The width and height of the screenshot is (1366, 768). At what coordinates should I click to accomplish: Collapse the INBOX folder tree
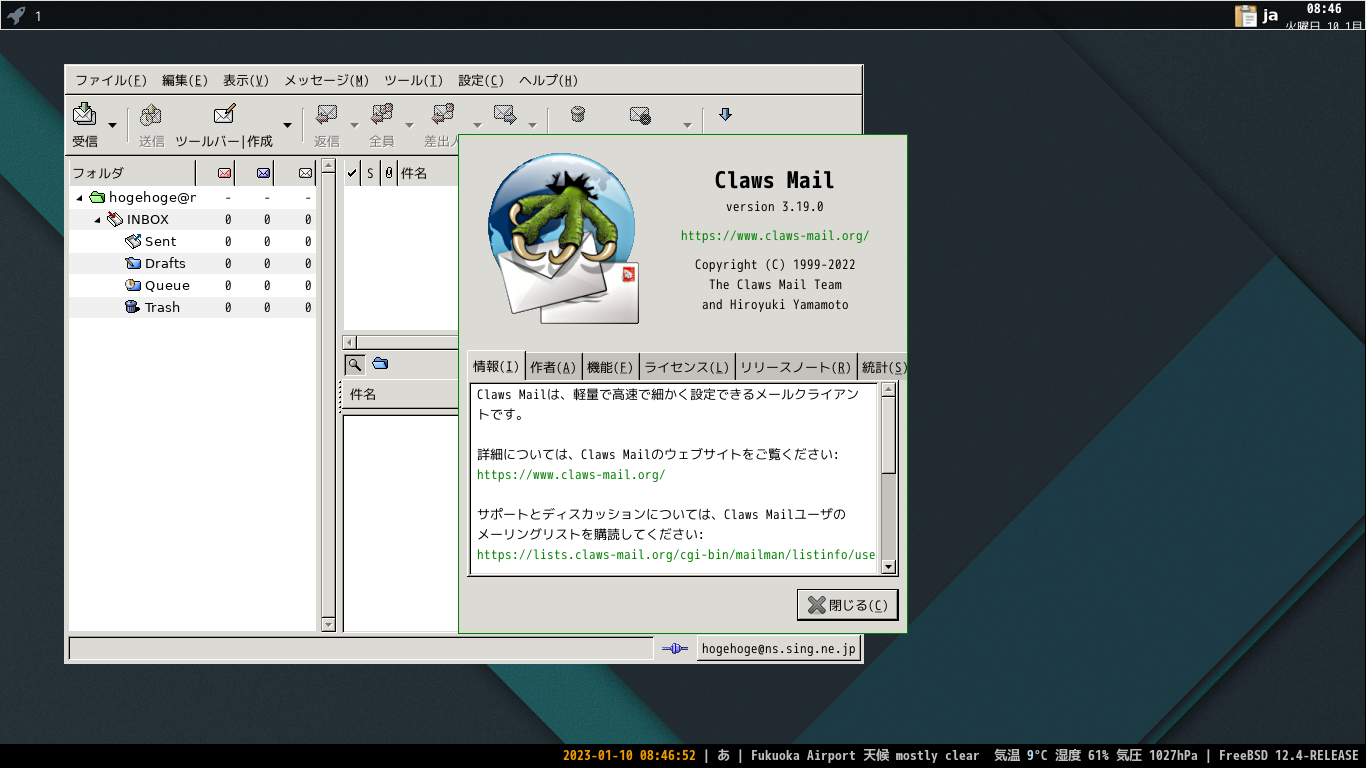pyautogui.click(x=97, y=219)
